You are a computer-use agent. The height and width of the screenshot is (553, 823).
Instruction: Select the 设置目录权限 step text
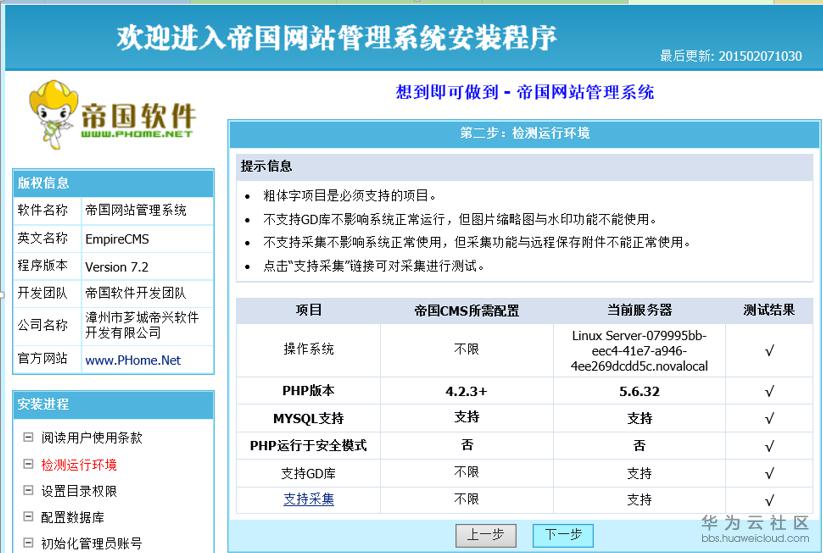pyautogui.click(x=79, y=491)
